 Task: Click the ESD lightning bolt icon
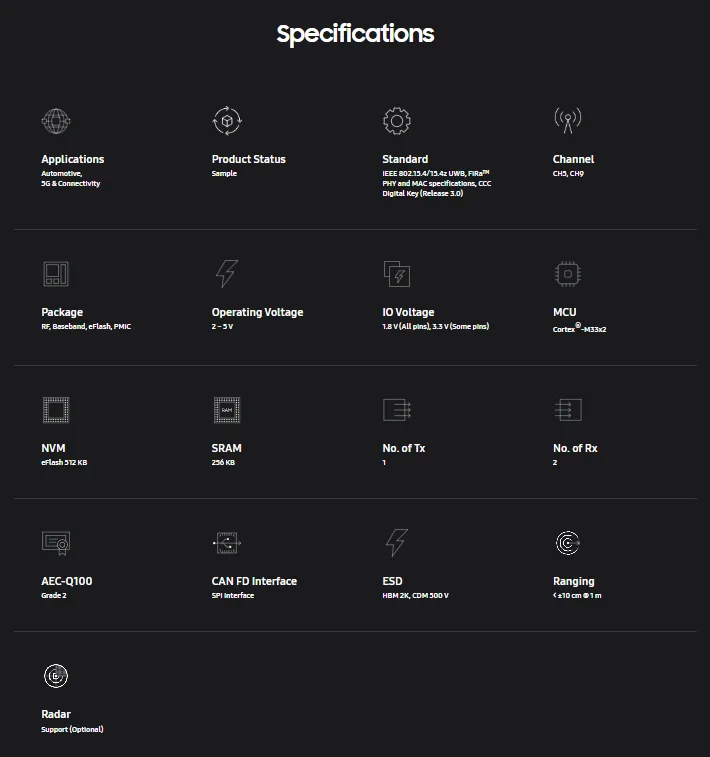pos(397,543)
